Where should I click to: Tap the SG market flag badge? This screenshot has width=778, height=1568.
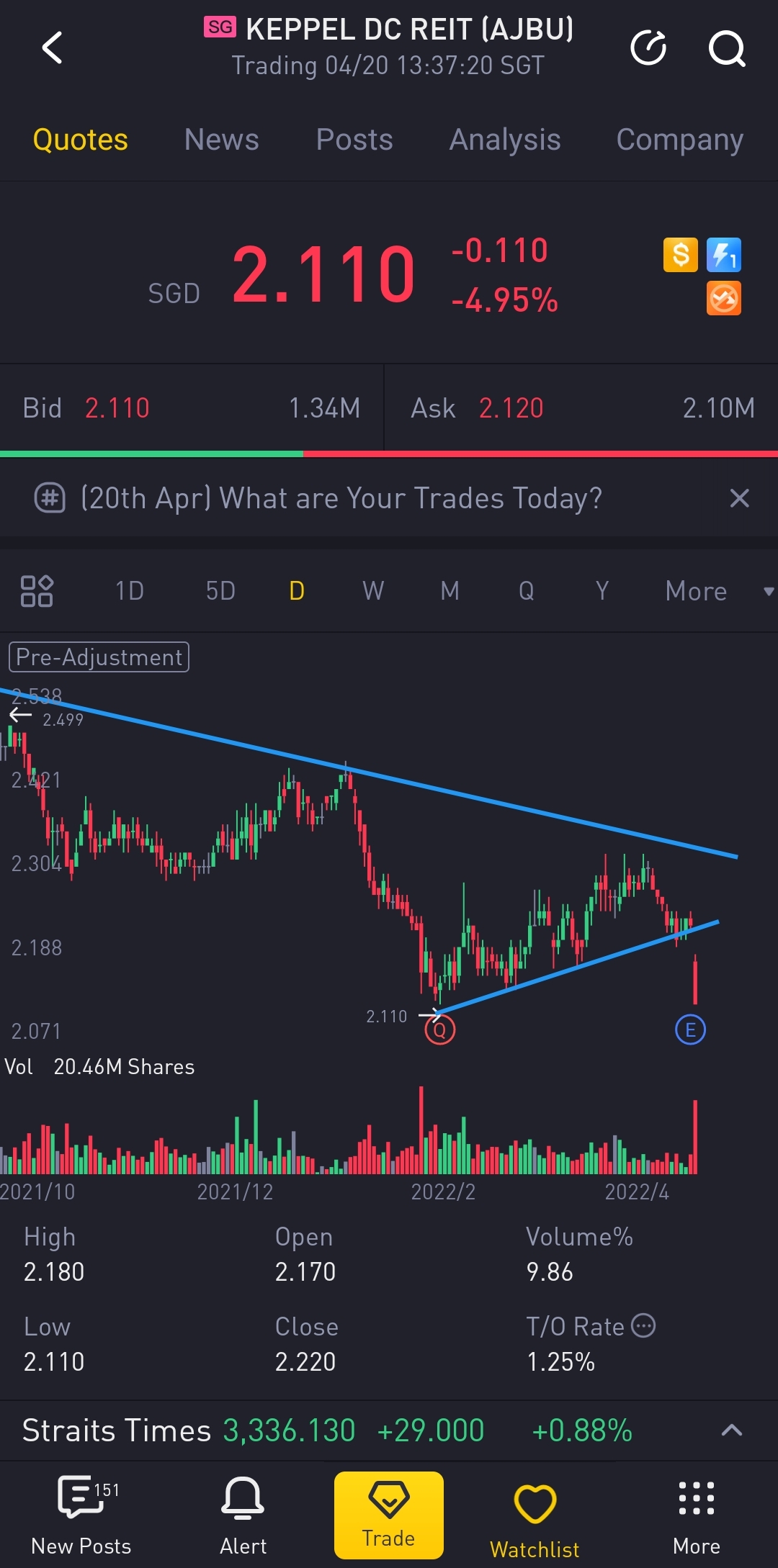click(220, 27)
